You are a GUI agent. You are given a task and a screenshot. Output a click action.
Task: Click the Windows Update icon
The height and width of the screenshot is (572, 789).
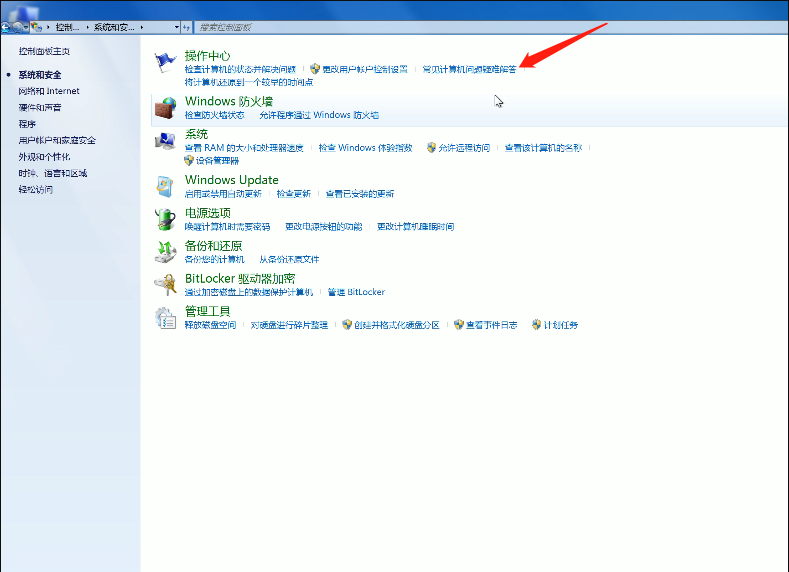(x=165, y=186)
